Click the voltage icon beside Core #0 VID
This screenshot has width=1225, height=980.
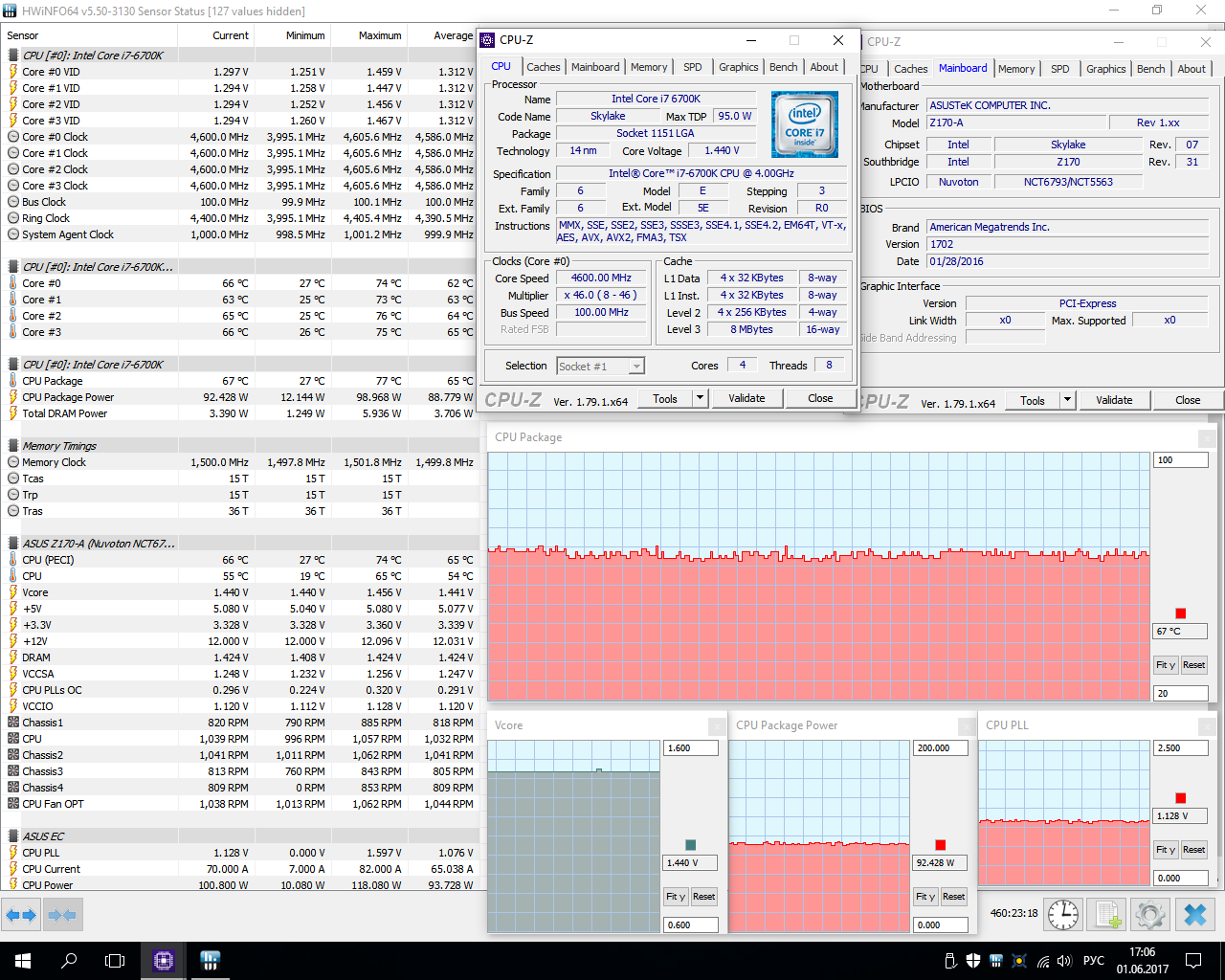click(13, 72)
